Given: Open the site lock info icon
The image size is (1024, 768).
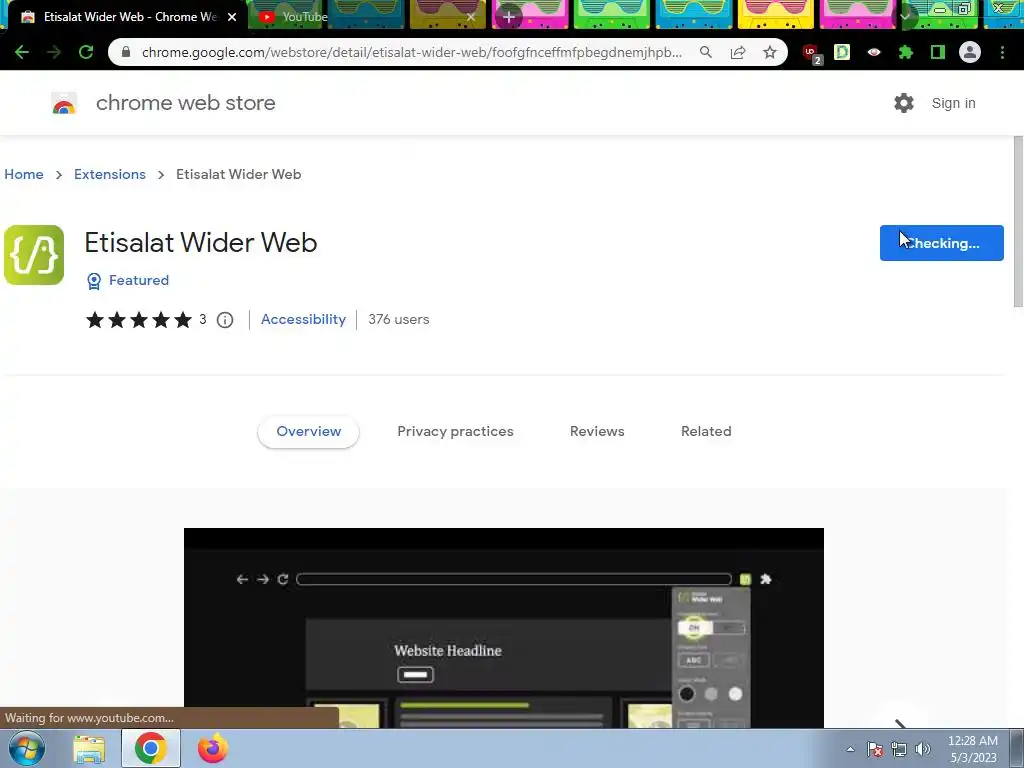Looking at the screenshot, I should point(126,52).
